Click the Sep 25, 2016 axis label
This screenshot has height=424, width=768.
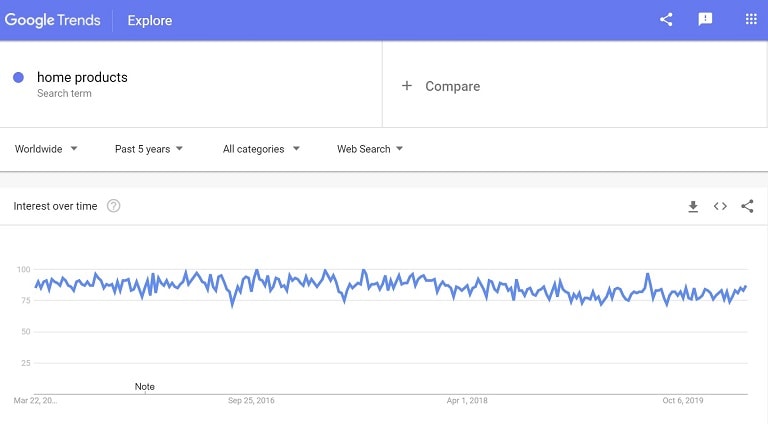(x=251, y=400)
